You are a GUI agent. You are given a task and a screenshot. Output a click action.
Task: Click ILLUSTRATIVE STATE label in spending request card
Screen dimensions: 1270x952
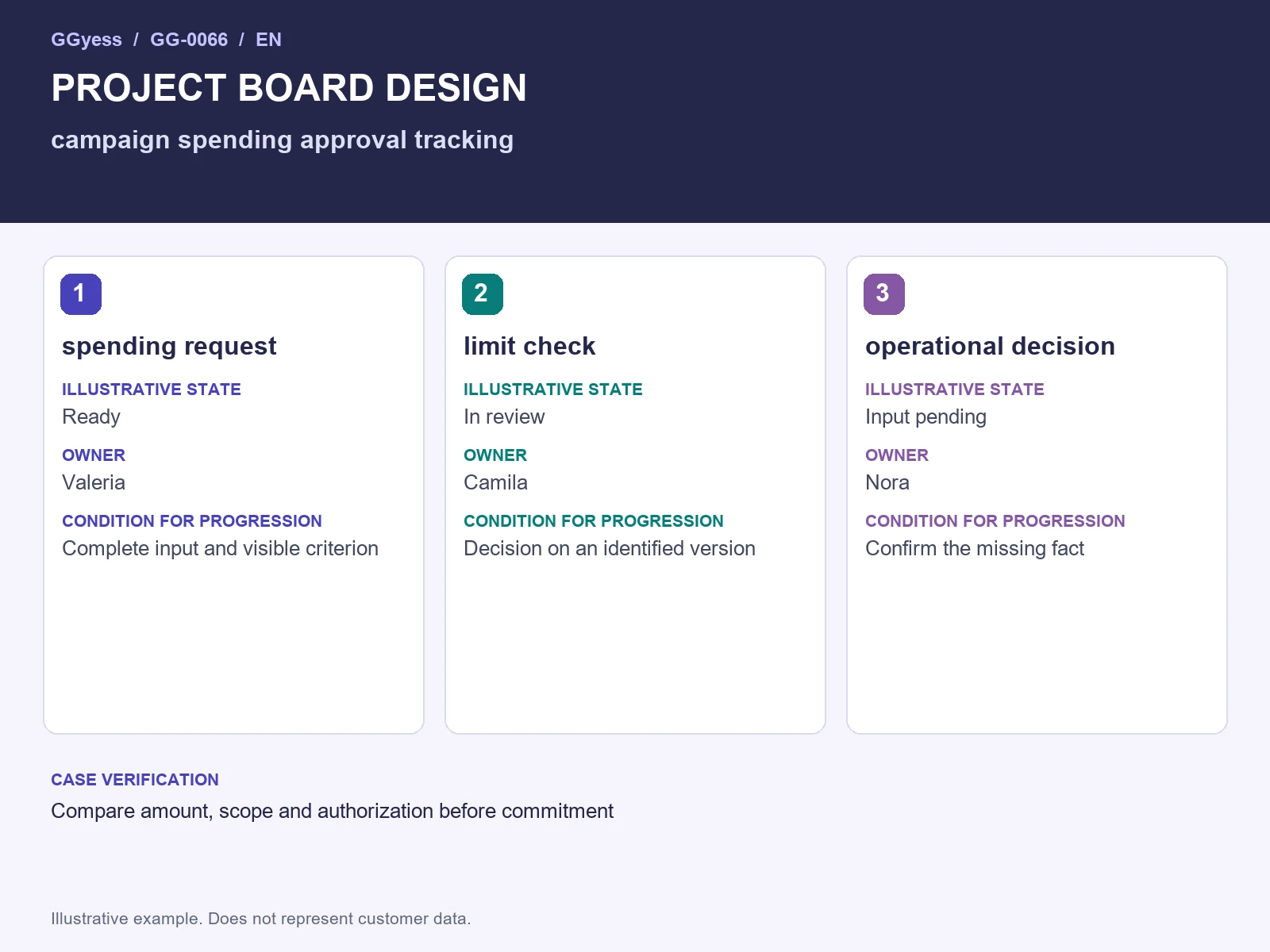pyautogui.click(x=152, y=390)
